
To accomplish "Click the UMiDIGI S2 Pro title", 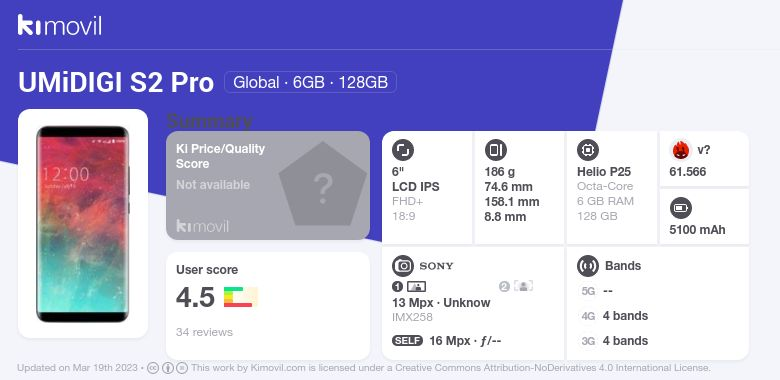I will 116,82.
